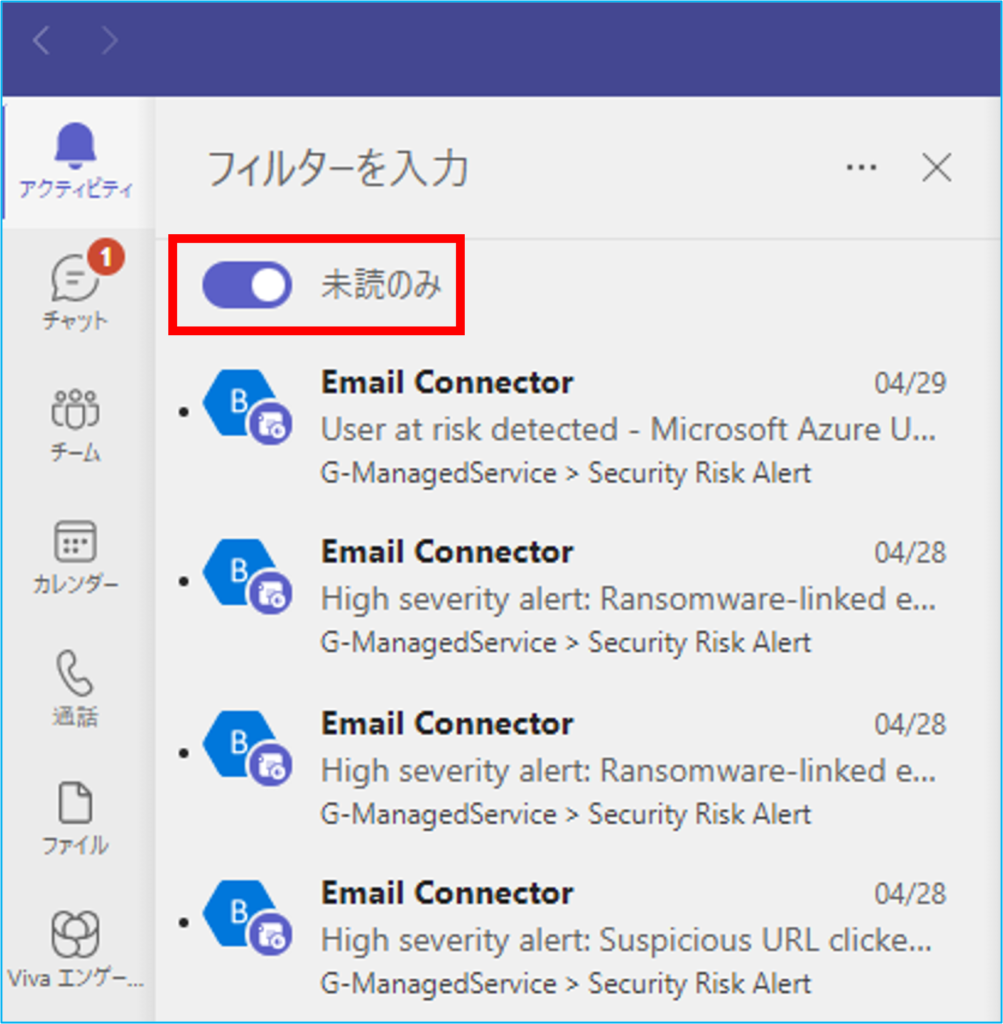The height and width of the screenshot is (1024, 1003).
Task: Open the 04/29 User at risk detected notification
Action: [x=628, y=430]
